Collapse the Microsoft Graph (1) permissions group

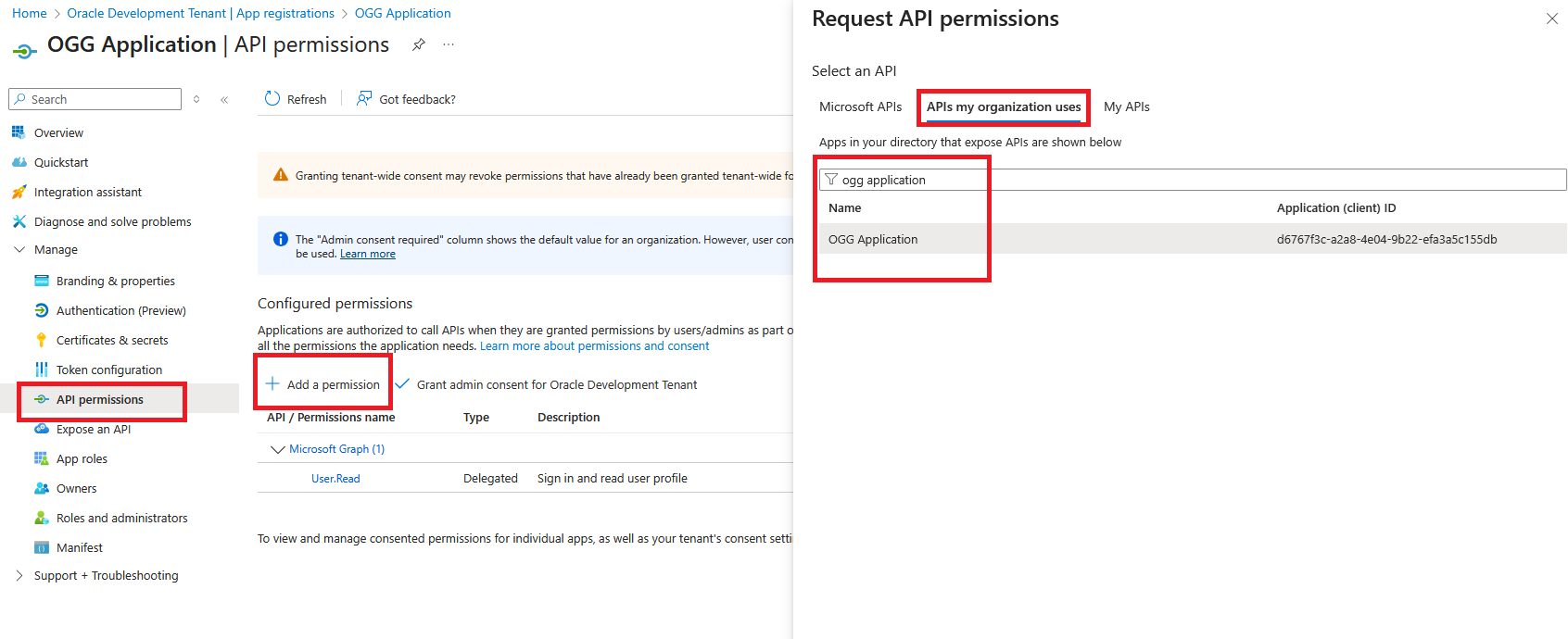[277, 449]
